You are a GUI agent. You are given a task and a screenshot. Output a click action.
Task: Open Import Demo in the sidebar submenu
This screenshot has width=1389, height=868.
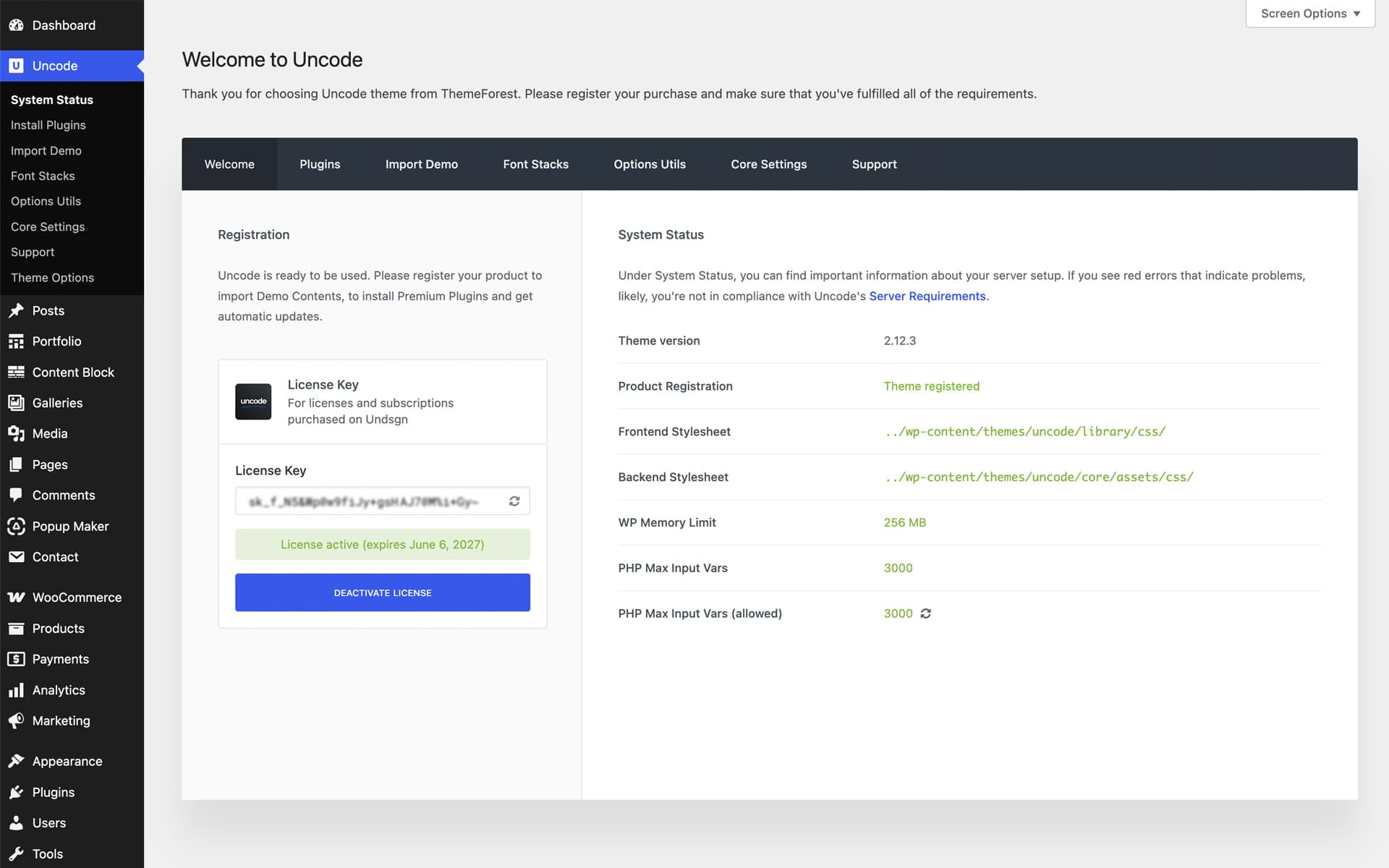46,150
